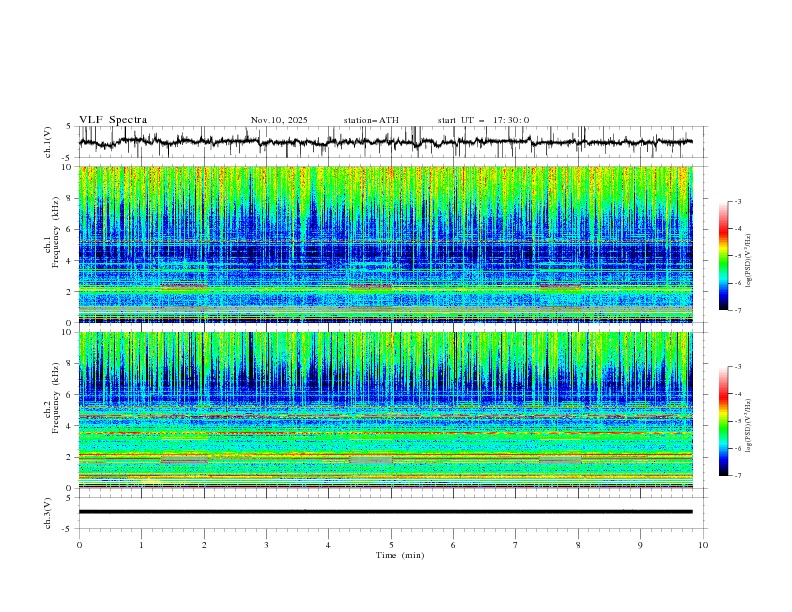
Task: Select the date text 'Nov.10, 2025'
Action: click(279, 120)
